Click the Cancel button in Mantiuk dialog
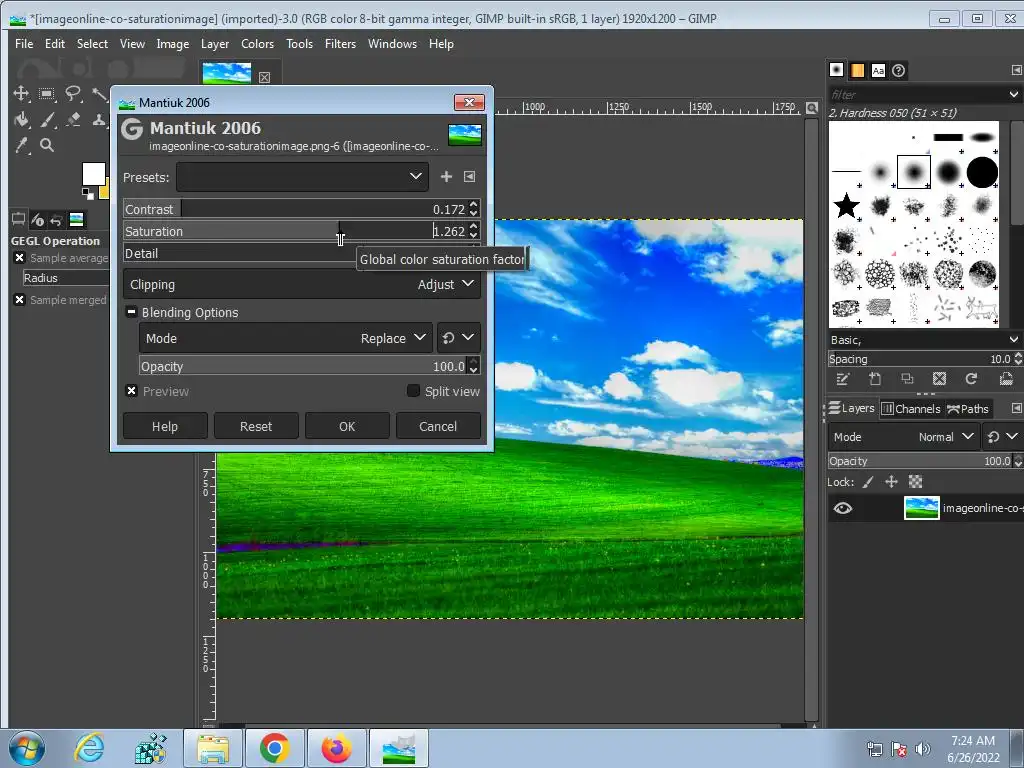The width and height of the screenshot is (1024, 768). click(x=438, y=426)
